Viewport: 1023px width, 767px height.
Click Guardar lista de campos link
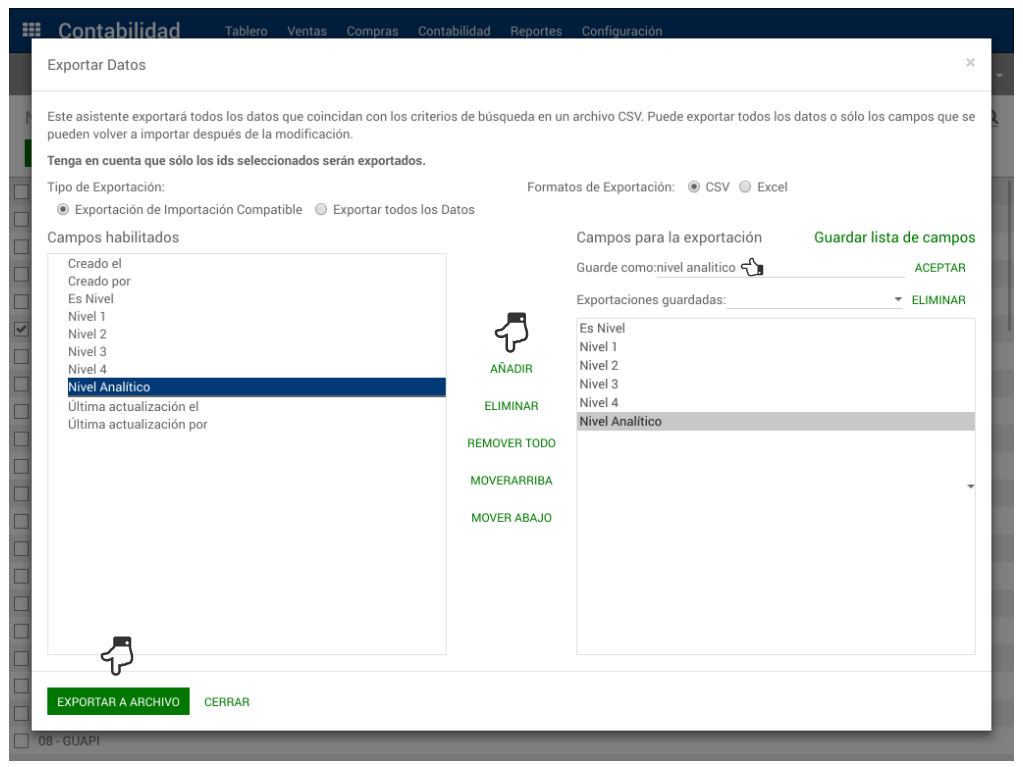pos(894,238)
